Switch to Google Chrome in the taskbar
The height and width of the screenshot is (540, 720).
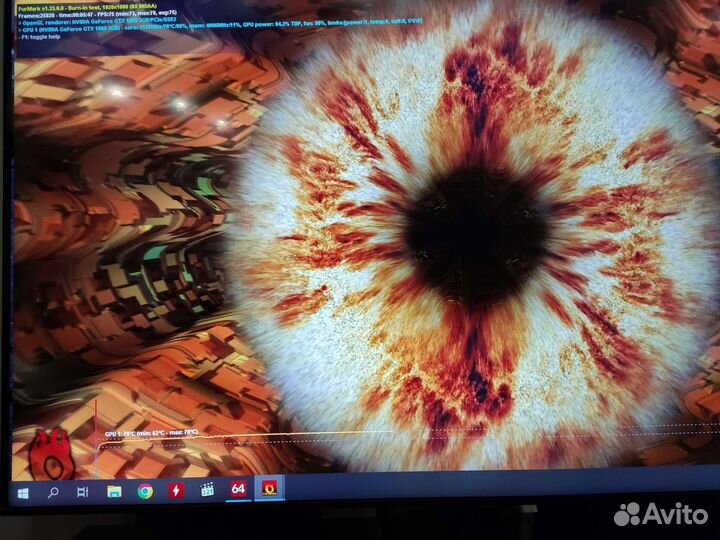click(145, 491)
